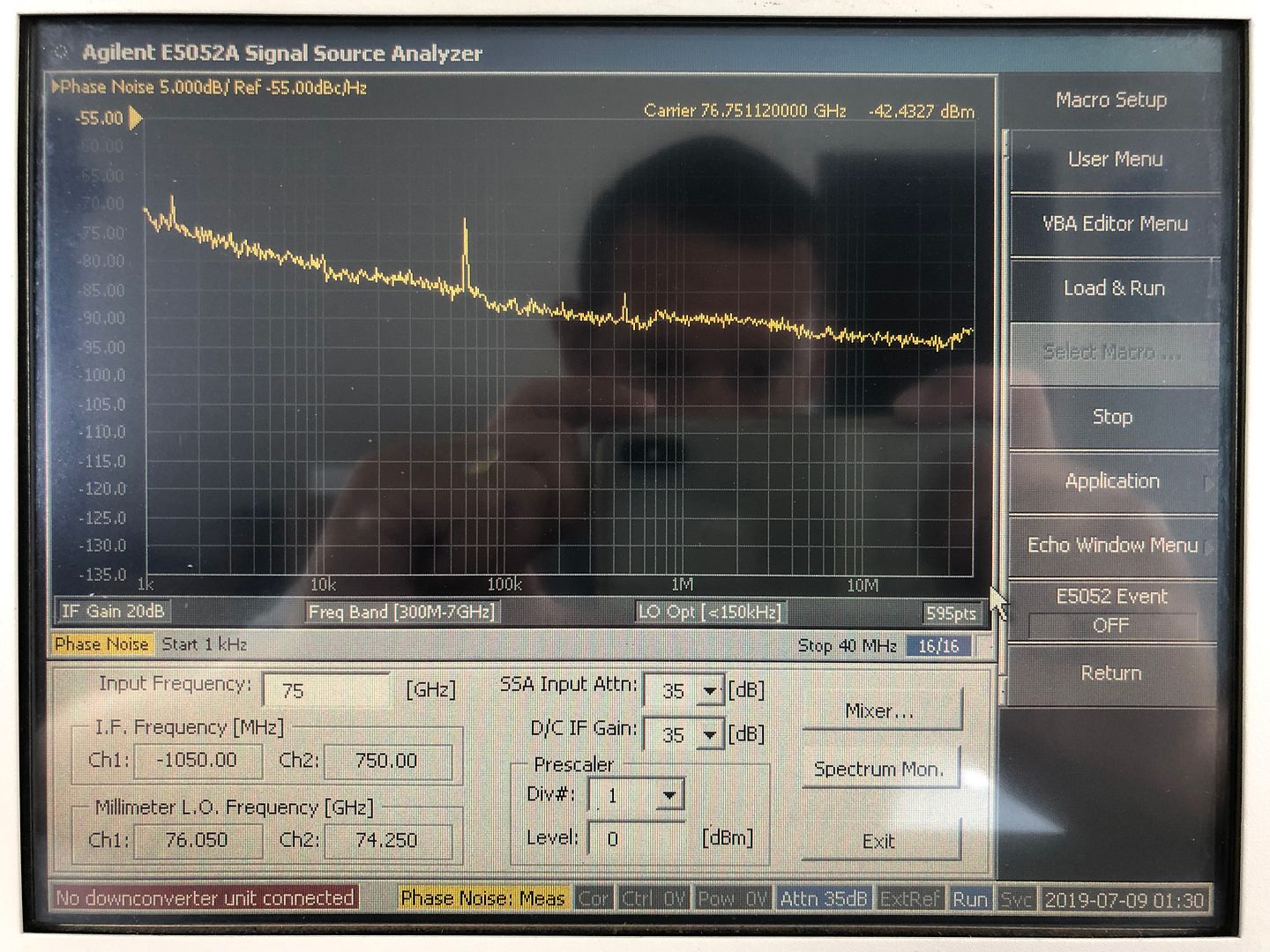This screenshot has width=1270, height=952.
Task: Open the Echo Window Menu
Action: point(1113,546)
